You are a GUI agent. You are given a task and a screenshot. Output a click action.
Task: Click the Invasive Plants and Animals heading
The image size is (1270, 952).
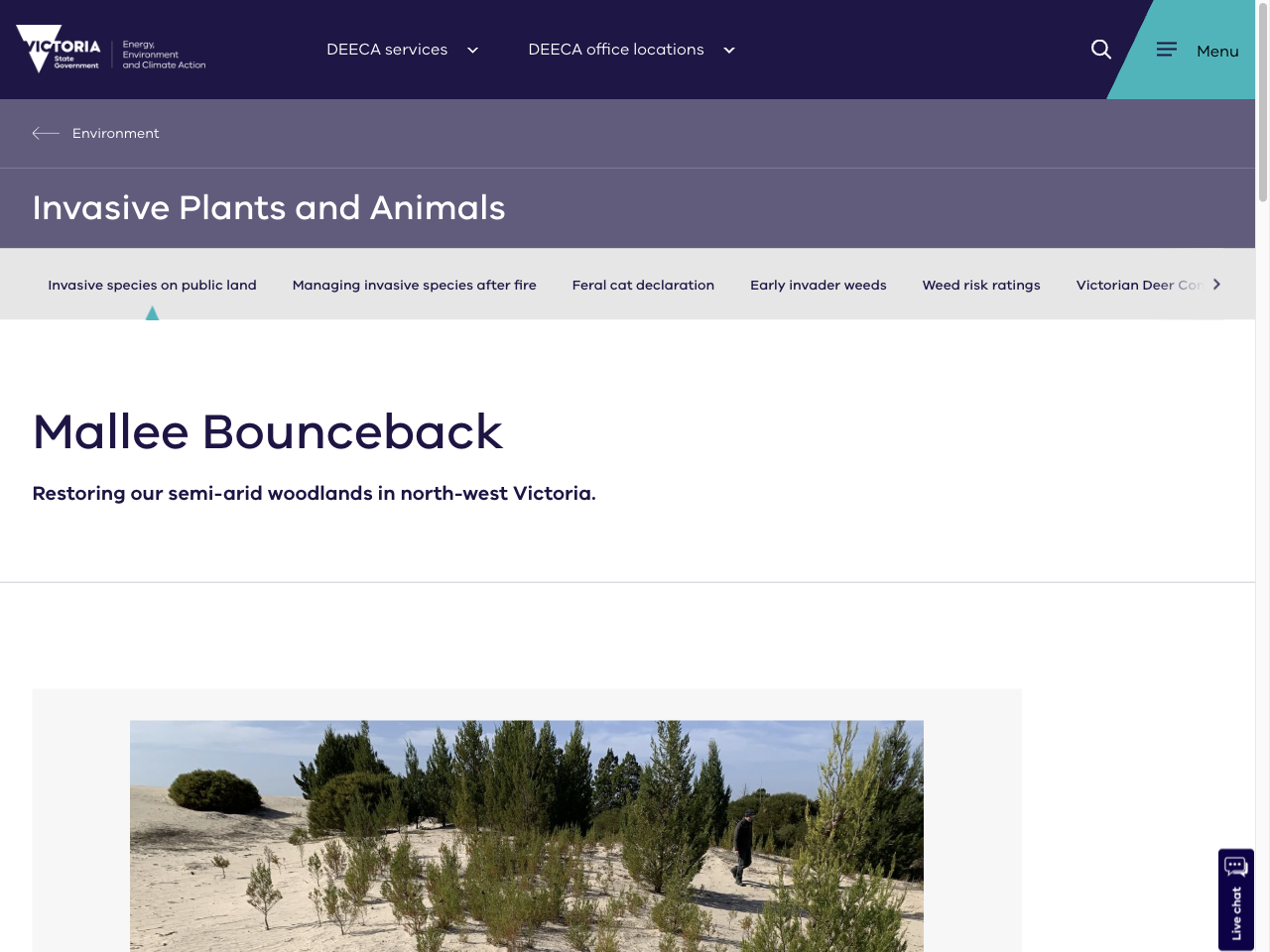click(268, 208)
